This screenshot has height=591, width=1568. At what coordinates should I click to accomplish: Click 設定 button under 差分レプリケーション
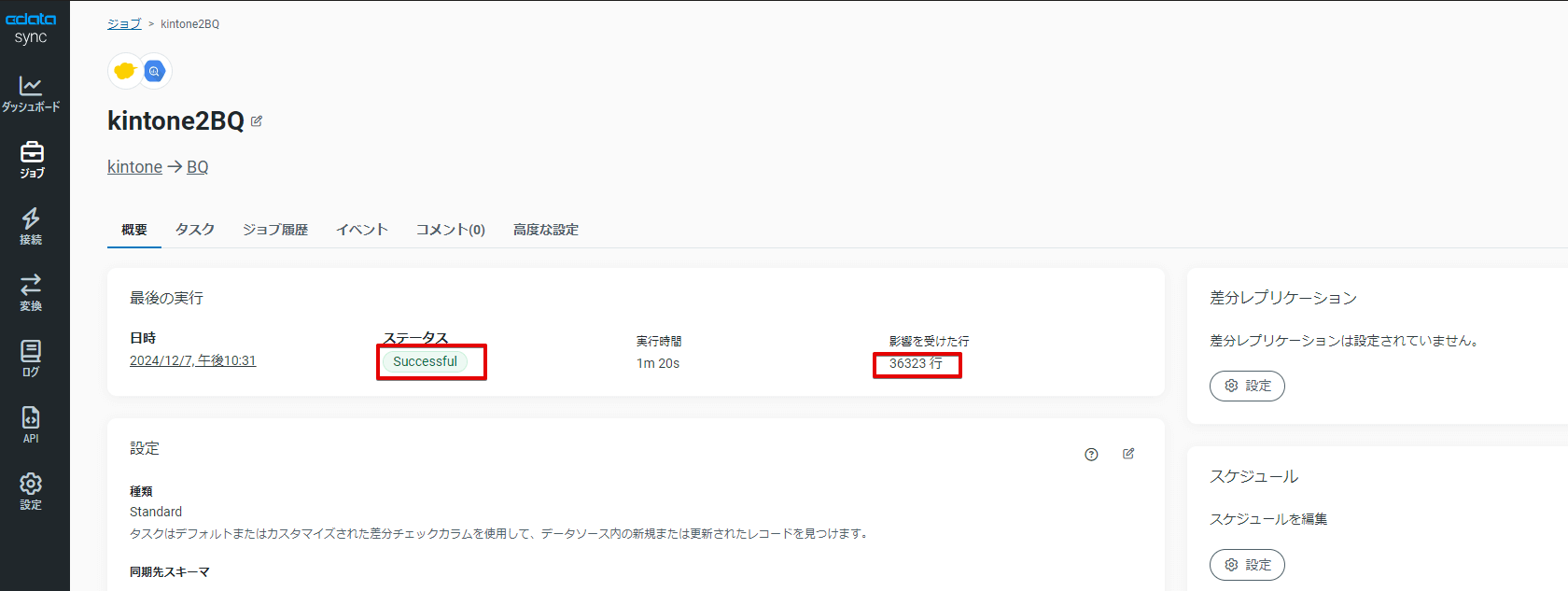click(1247, 386)
